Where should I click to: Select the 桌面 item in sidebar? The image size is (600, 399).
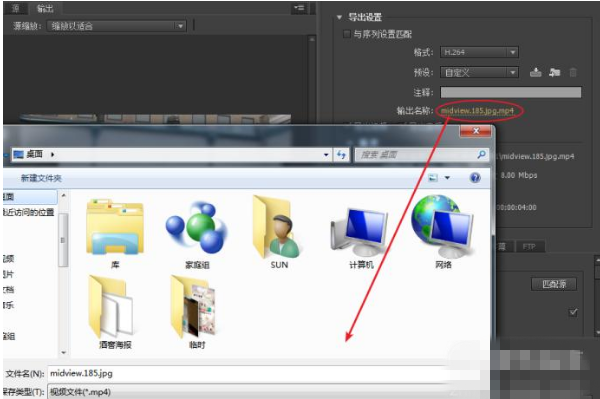point(30,197)
